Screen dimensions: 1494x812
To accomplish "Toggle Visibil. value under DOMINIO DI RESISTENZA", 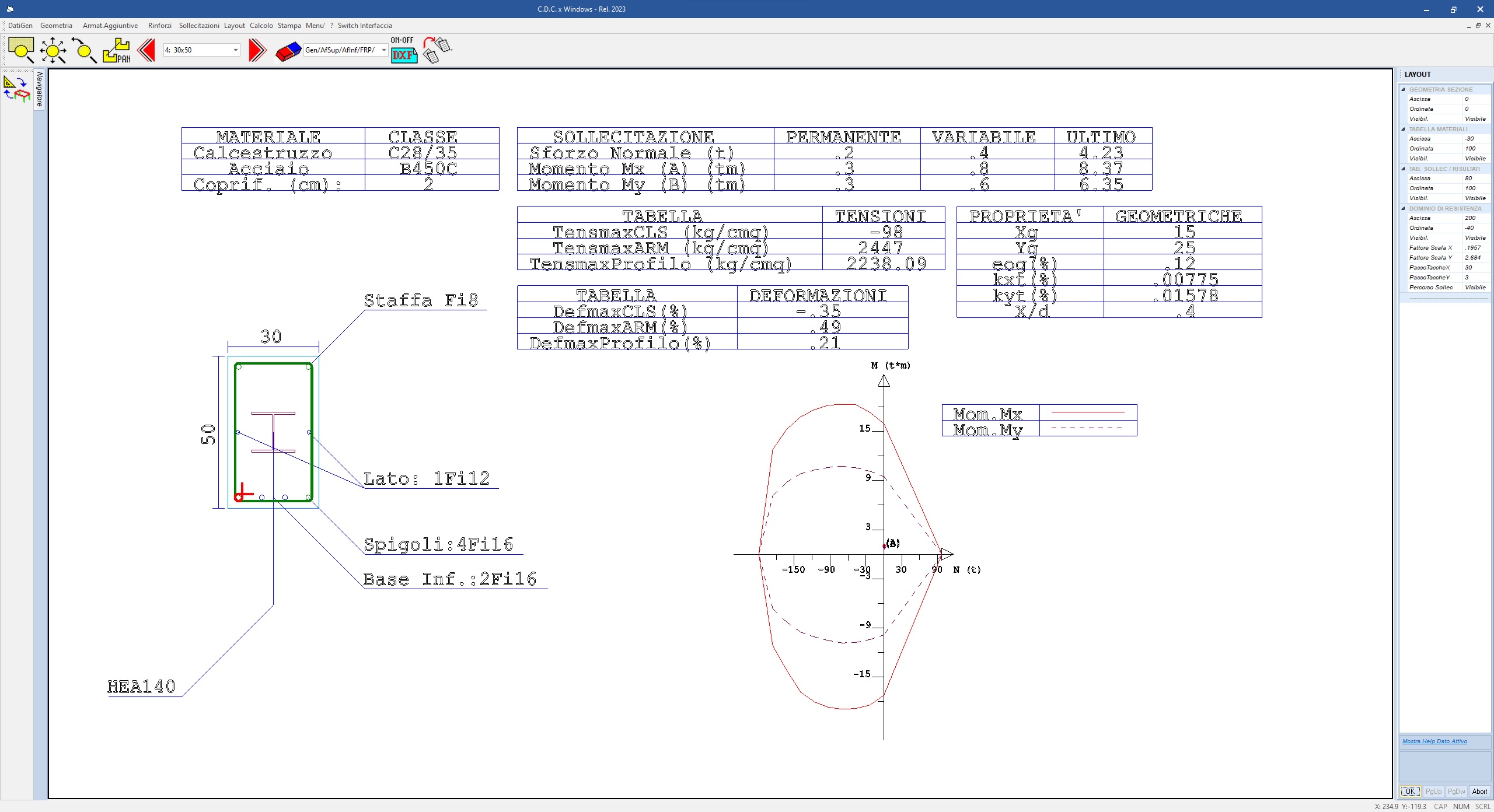I will tap(1476, 238).
